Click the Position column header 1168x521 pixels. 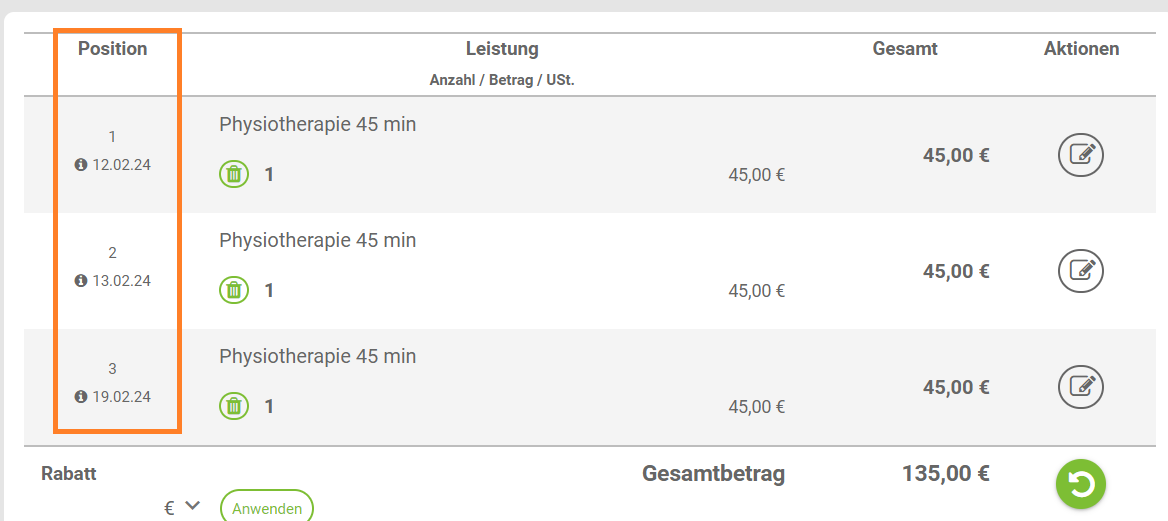click(112, 49)
